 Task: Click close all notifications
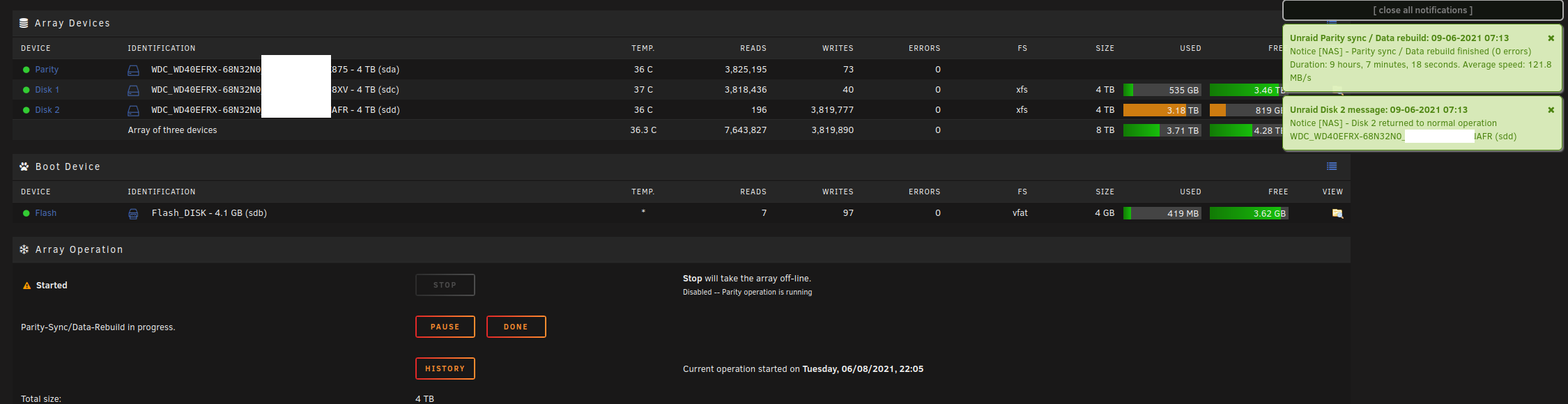(x=1422, y=10)
